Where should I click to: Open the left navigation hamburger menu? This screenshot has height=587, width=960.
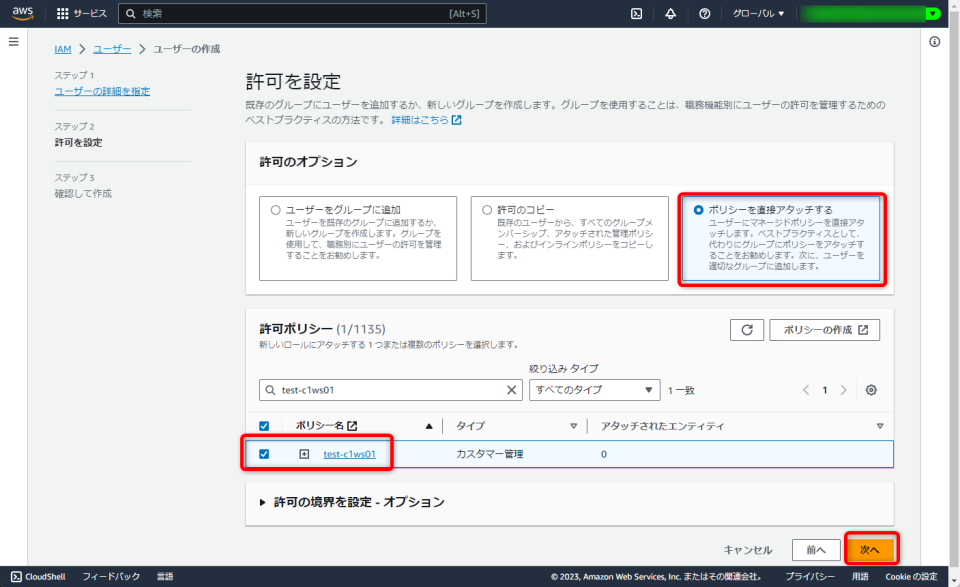coord(13,41)
